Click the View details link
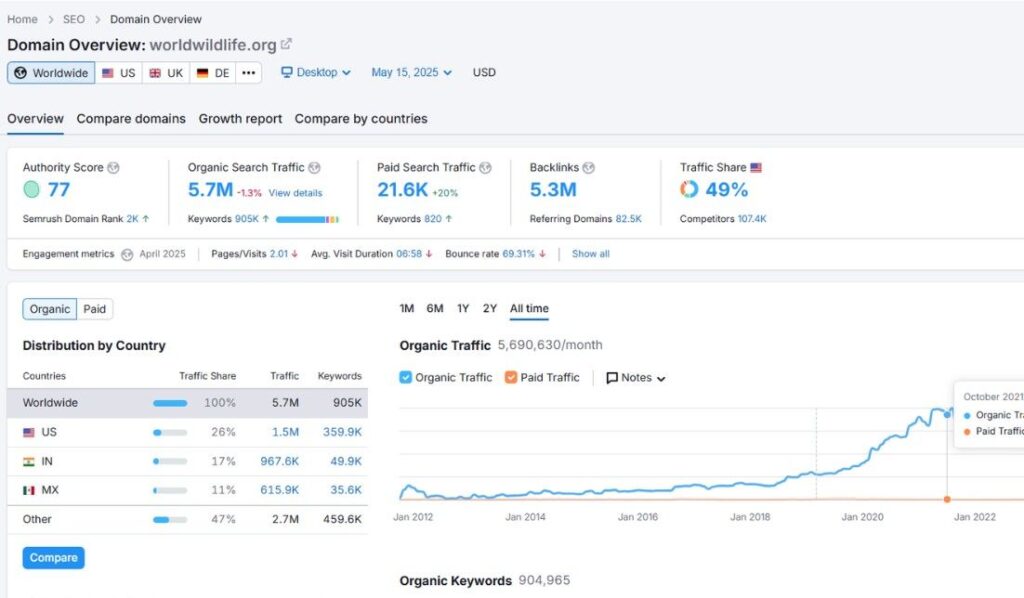 pyautogui.click(x=295, y=193)
